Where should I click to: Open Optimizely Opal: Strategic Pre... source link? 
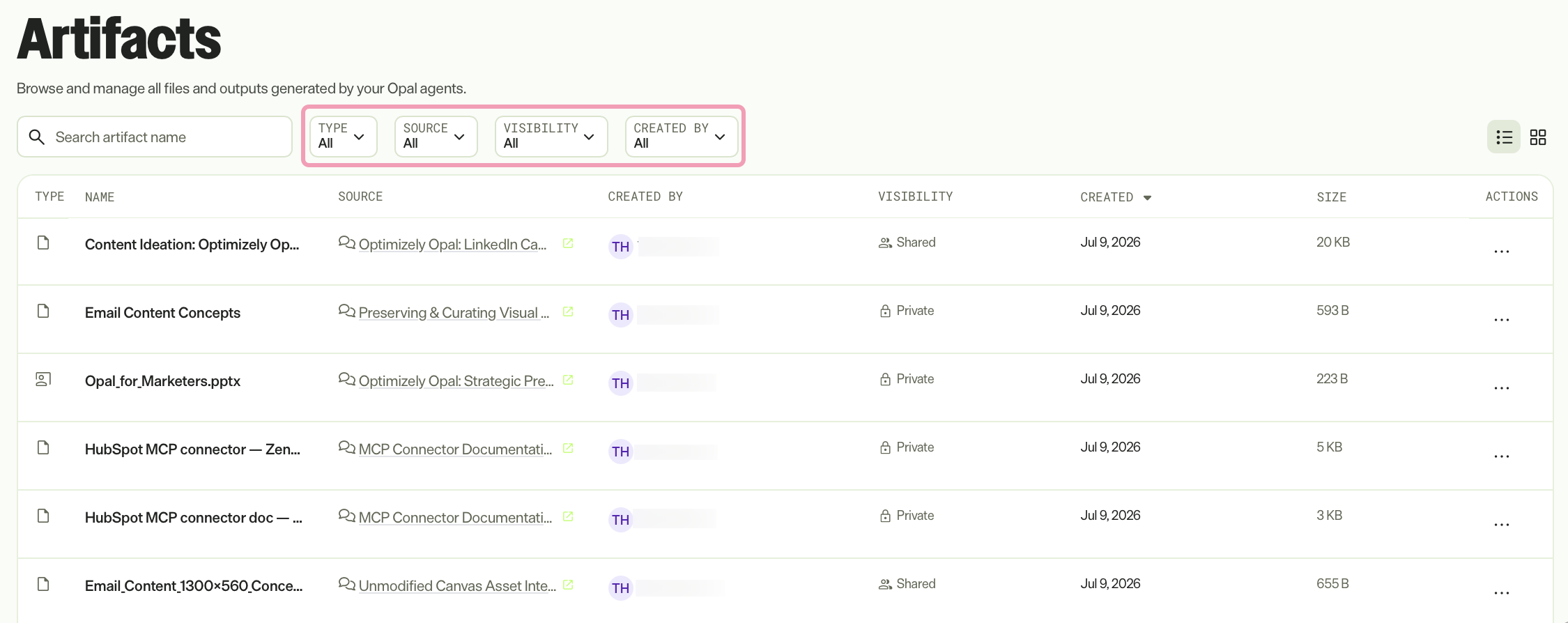click(x=456, y=381)
